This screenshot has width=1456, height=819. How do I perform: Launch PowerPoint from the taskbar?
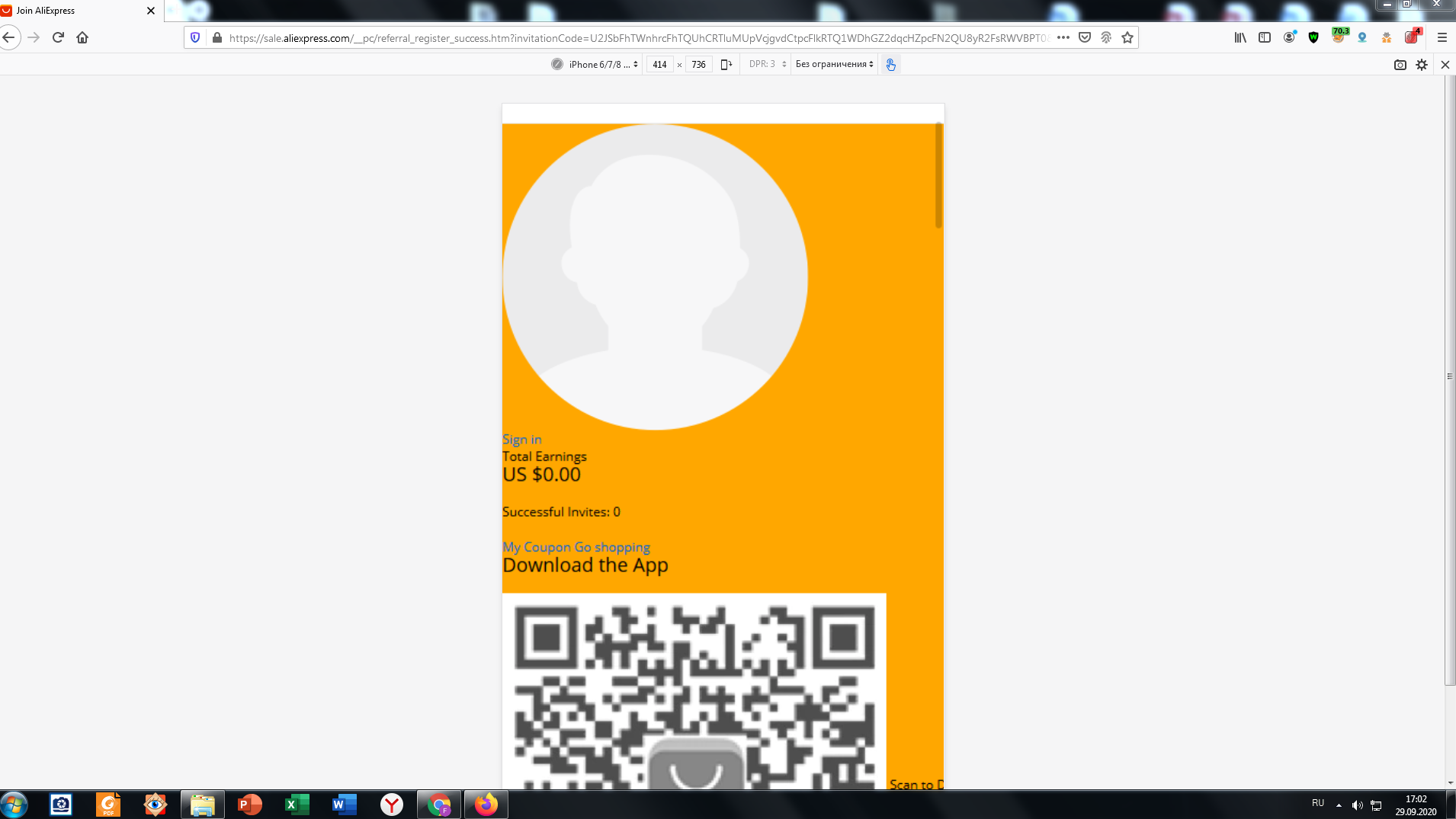click(250, 805)
